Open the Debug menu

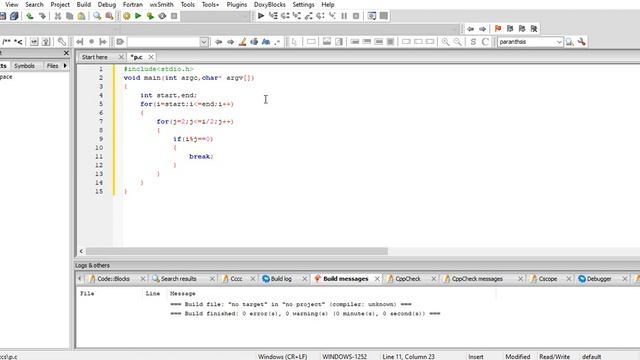point(107,4)
